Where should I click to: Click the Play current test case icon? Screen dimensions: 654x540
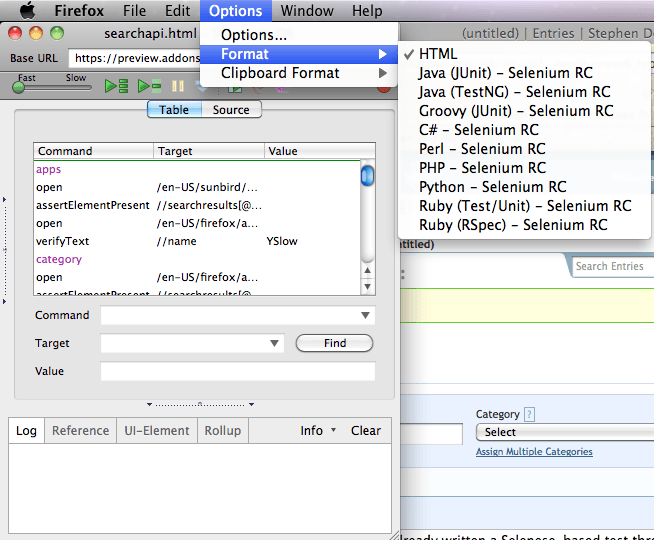[149, 86]
